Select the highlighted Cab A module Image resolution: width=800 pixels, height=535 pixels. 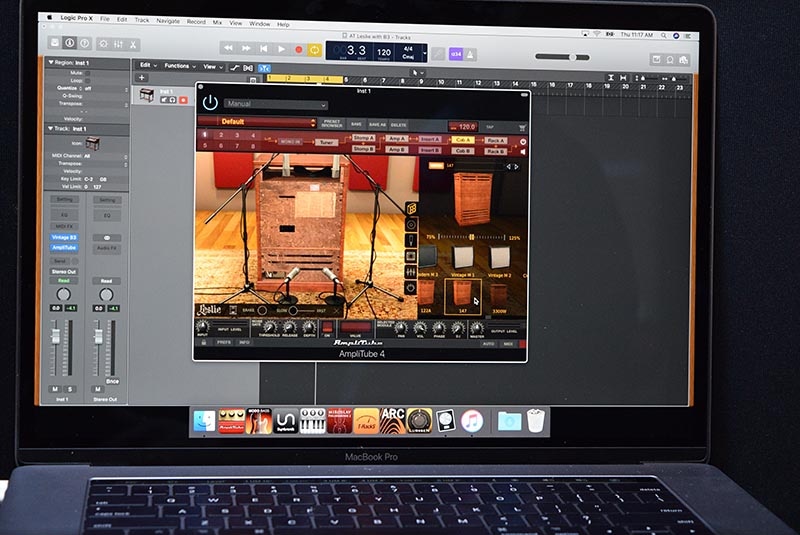click(463, 140)
